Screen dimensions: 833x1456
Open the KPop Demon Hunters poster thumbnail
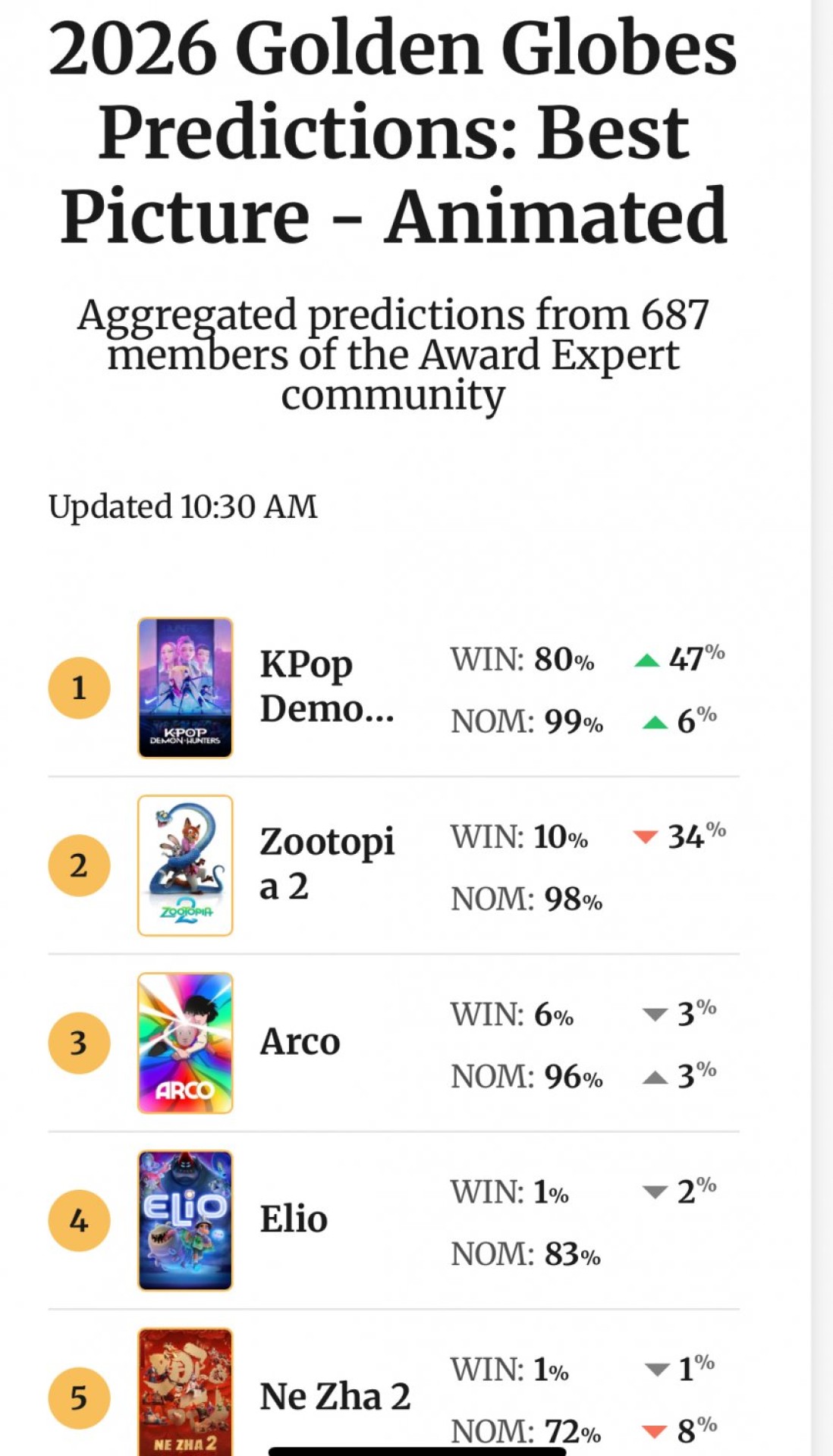pyautogui.click(x=185, y=687)
